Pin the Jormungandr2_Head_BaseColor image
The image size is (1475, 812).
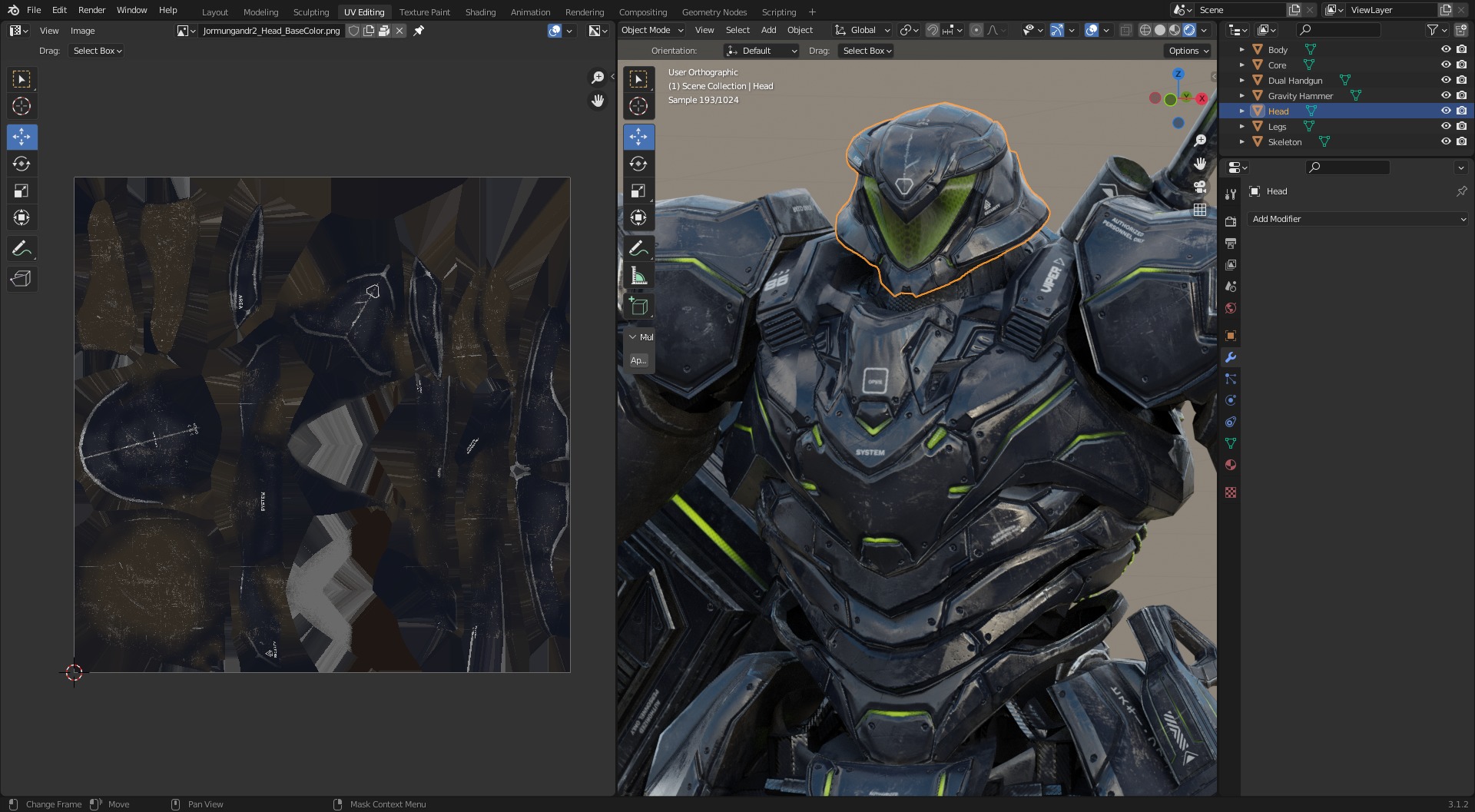[x=419, y=31]
